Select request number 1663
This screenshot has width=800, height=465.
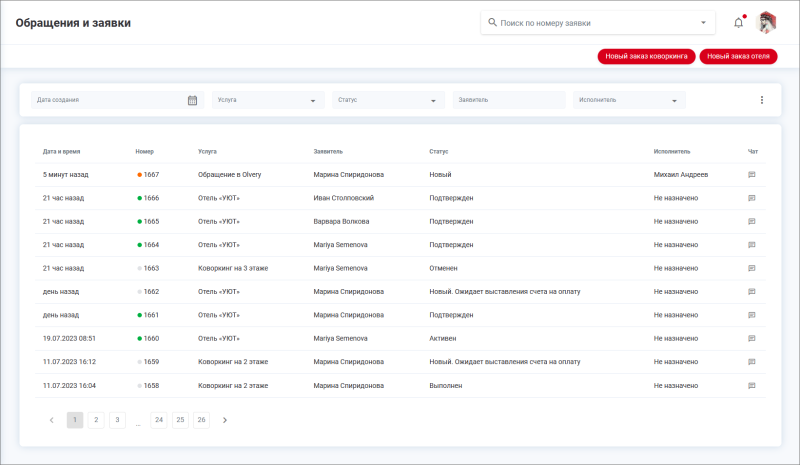151,268
